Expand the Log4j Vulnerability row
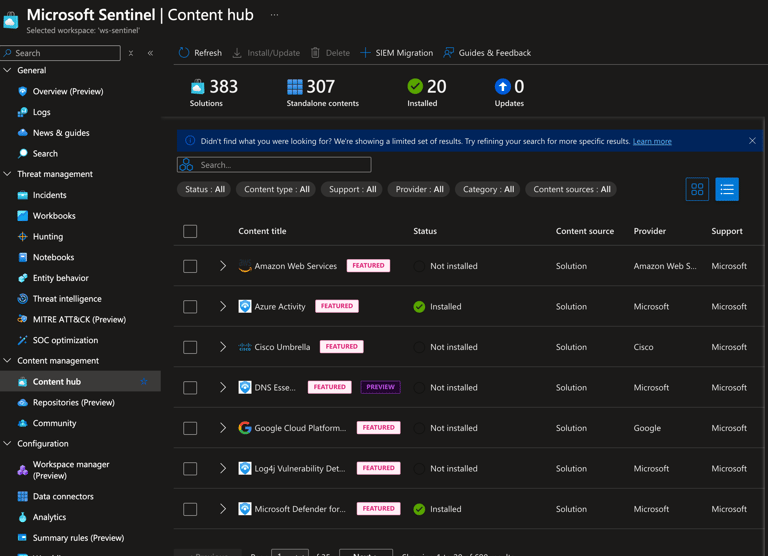The width and height of the screenshot is (768, 556). pos(223,468)
